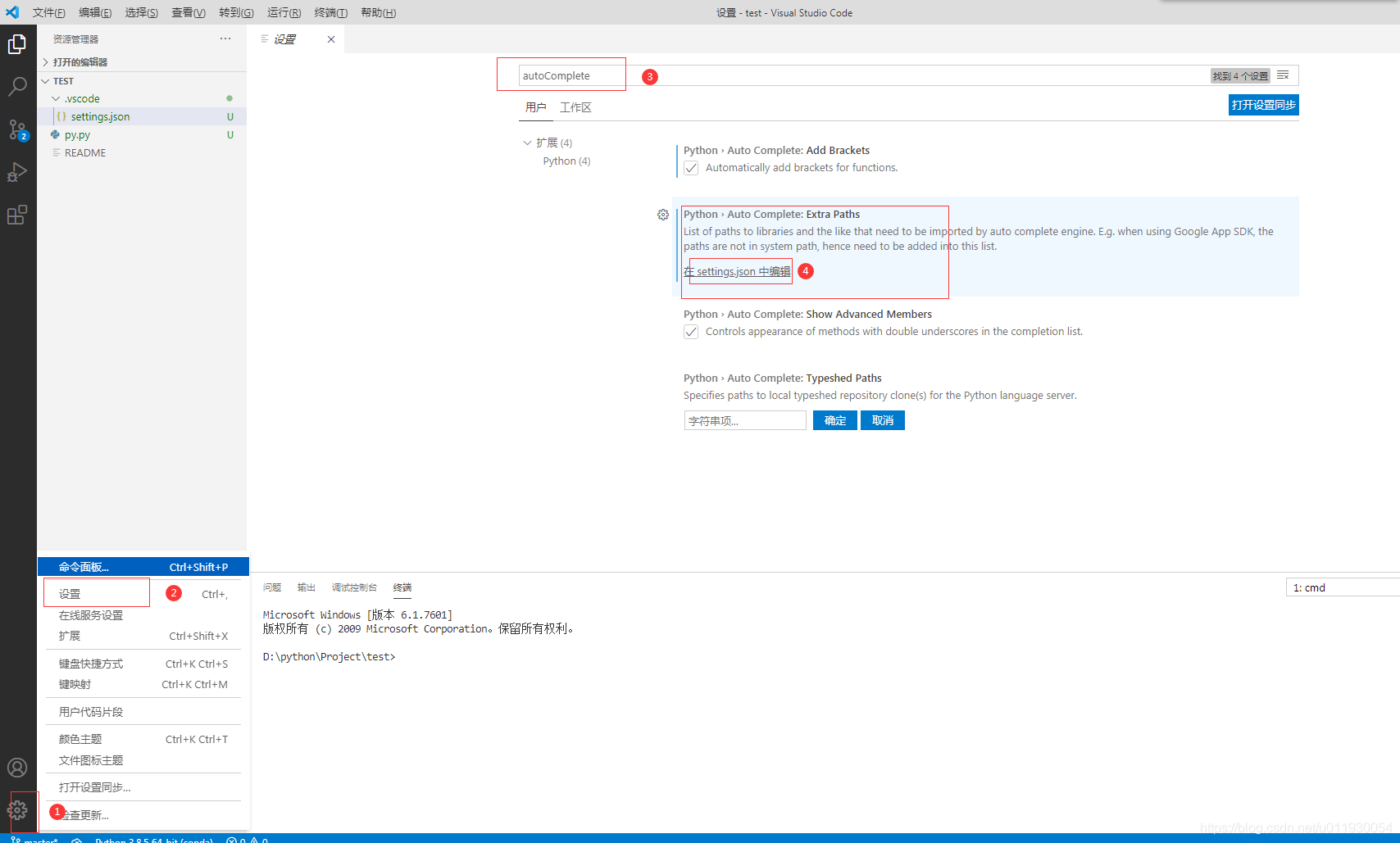Image resolution: width=1400 pixels, height=843 pixels.
Task: Choose 打开设置同步... from the manage menu
Action: pos(143,787)
